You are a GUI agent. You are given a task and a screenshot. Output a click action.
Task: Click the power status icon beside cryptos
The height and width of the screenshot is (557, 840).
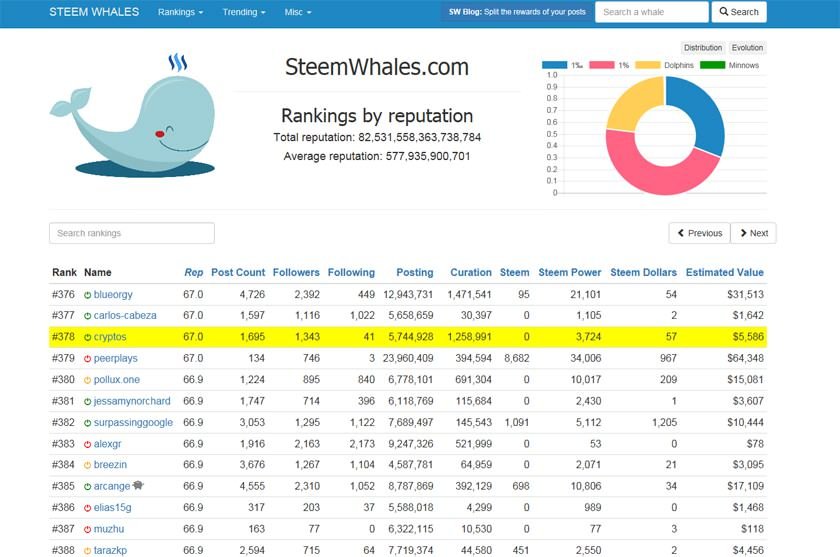(x=87, y=337)
